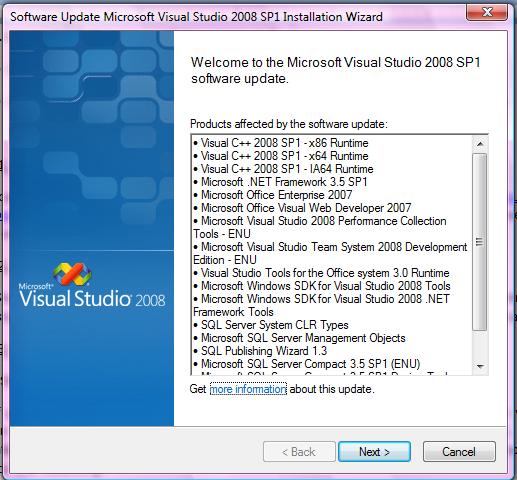Select 'SQL Publishing Wizard 1.3' entry
This screenshot has width=517, height=480.
pyautogui.click(x=260, y=351)
